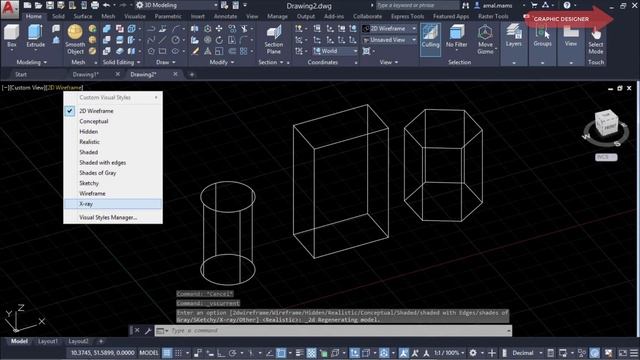Open the World UCS dropdown
This screenshot has width=640, height=360.
point(336,51)
